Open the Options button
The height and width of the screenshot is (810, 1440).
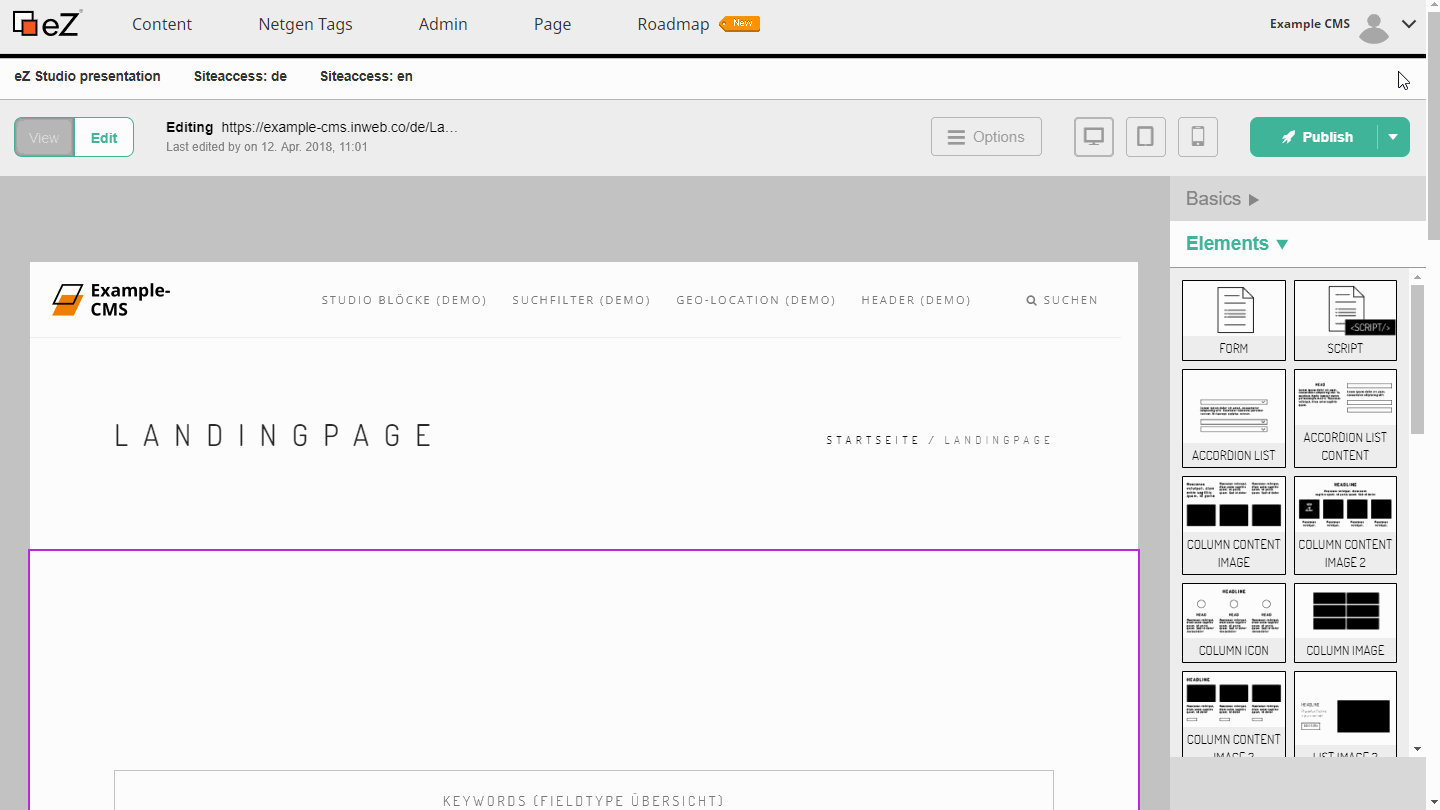(986, 137)
